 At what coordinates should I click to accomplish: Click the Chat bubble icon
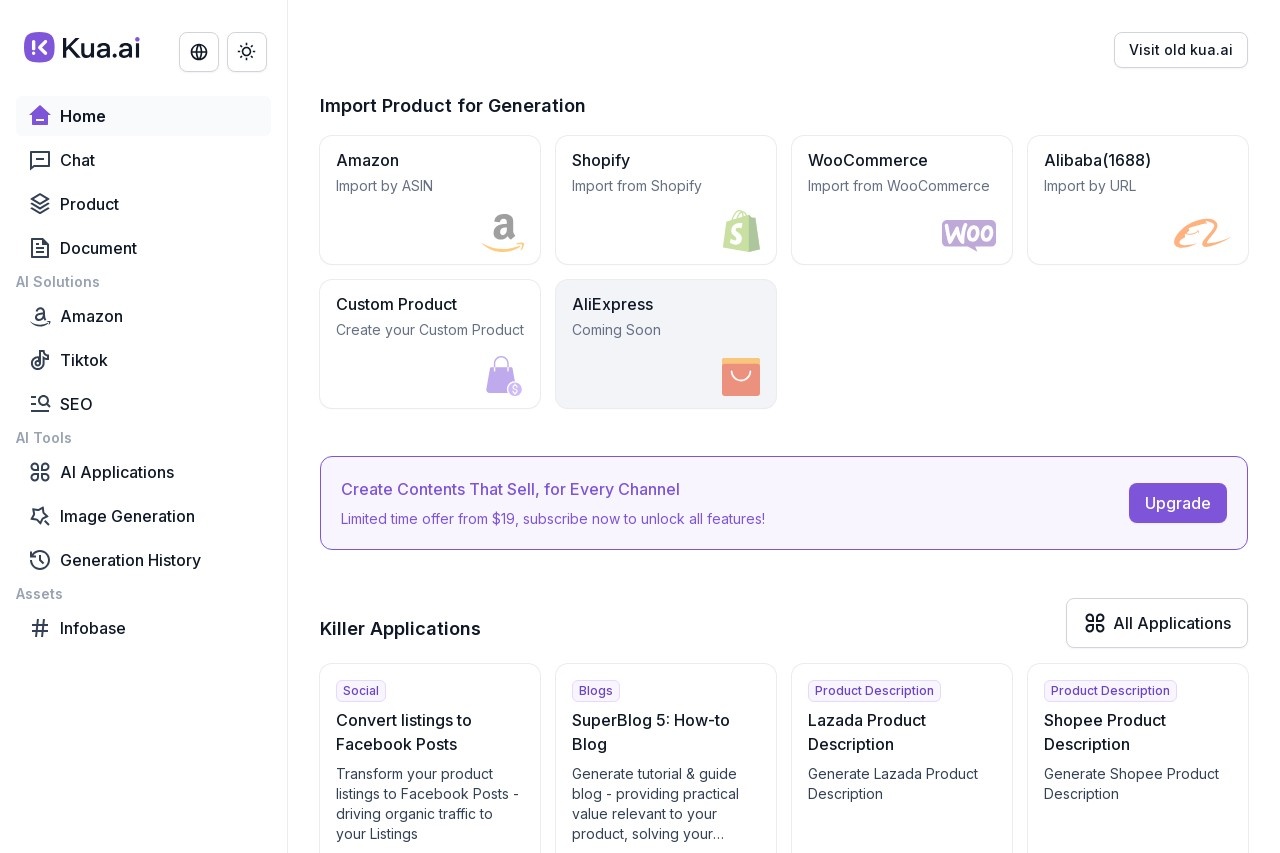pos(40,160)
